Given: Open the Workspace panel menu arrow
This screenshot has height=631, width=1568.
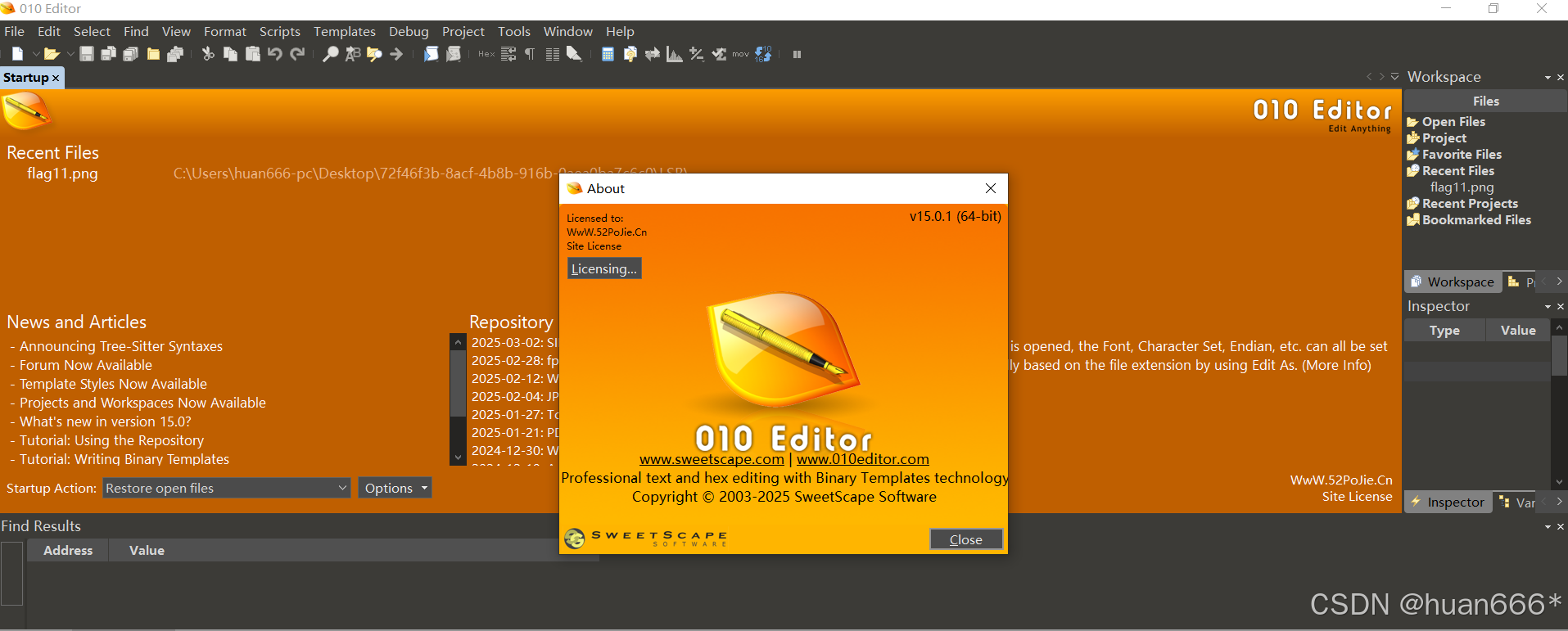Looking at the screenshot, I should pos(1548,78).
